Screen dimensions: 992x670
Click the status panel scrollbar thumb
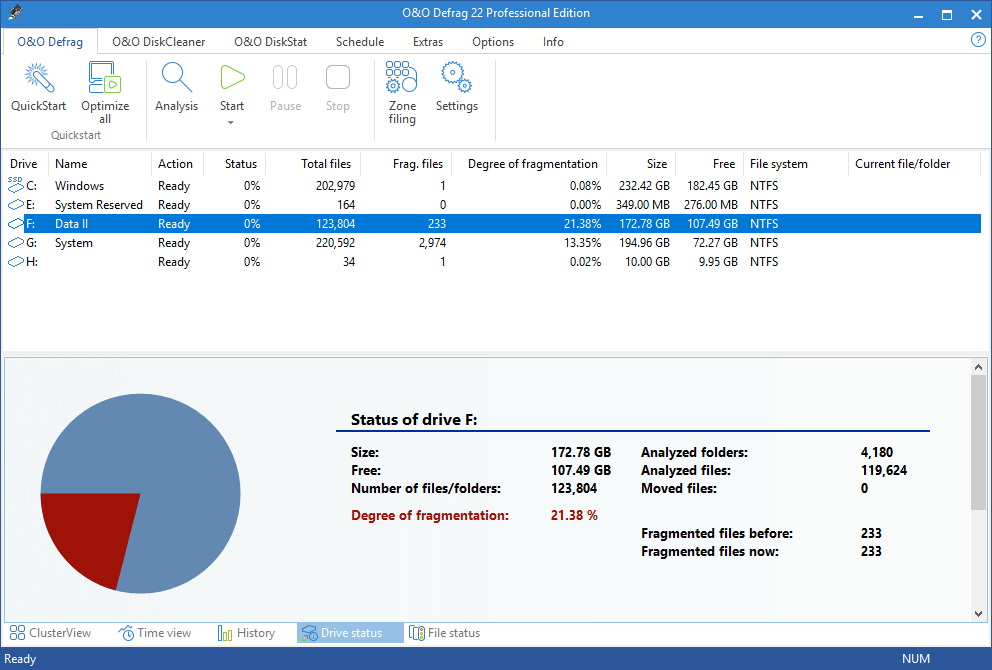(978, 442)
